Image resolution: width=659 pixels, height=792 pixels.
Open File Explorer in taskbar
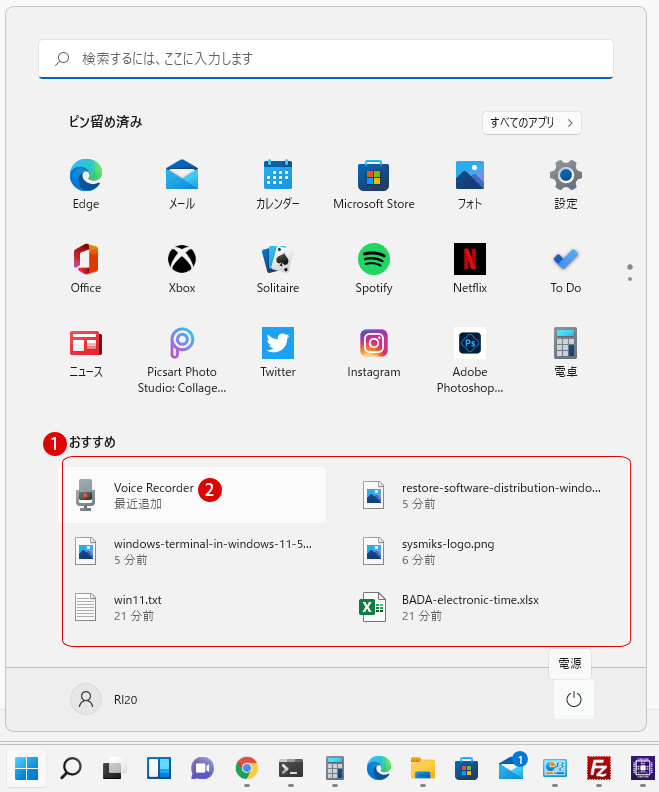coord(423,769)
